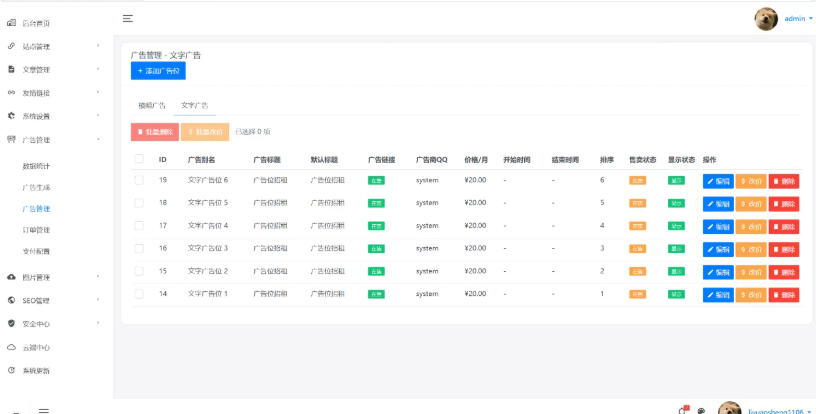Viewport: 816px width, 414px height.
Task: Switch to the 横幅广告 tab
Action: click(152, 106)
